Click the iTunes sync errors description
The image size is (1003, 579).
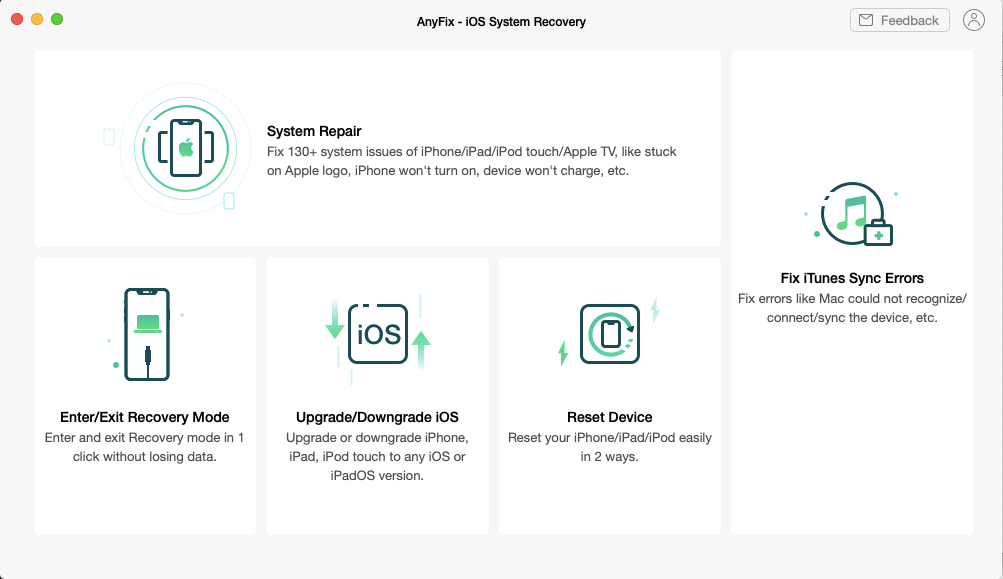click(852, 308)
